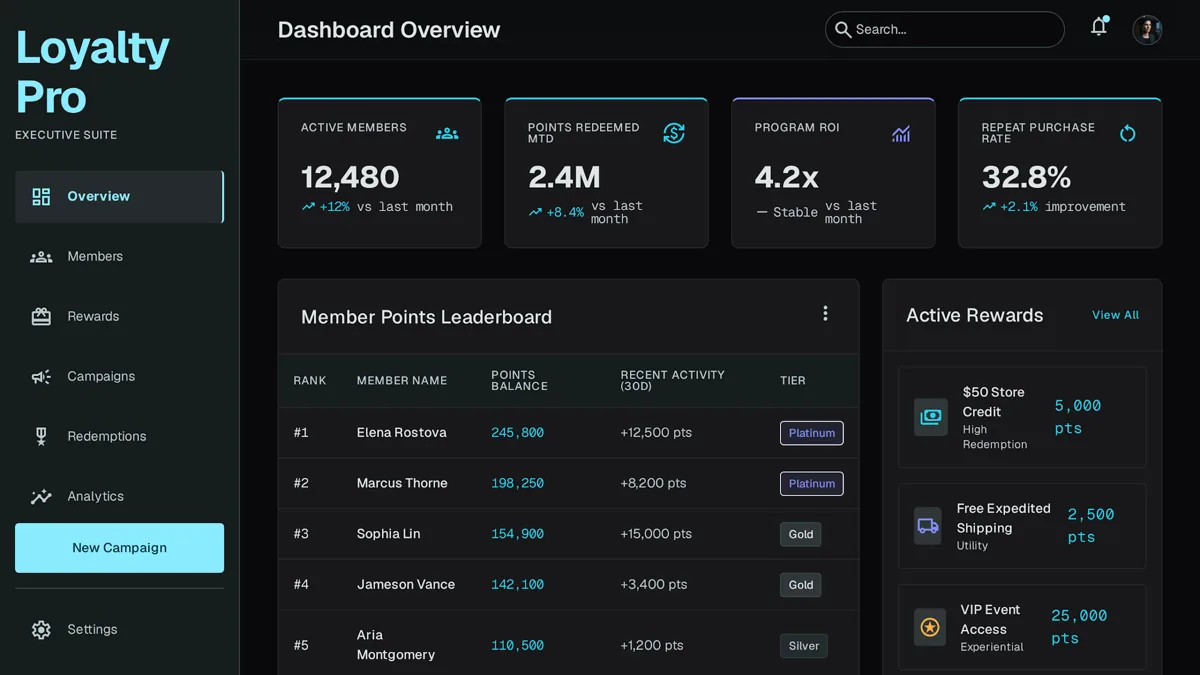This screenshot has height=675, width=1200.
Task: Click the 198,250 points balance
Action: (x=517, y=483)
